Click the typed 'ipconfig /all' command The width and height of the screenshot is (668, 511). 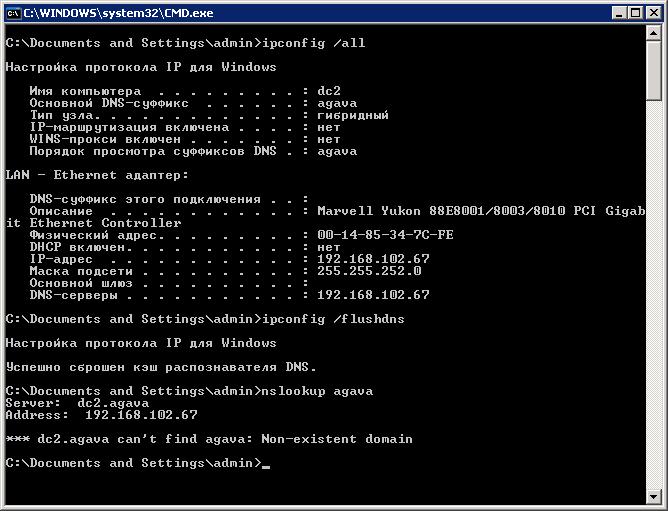[x=314, y=43]
